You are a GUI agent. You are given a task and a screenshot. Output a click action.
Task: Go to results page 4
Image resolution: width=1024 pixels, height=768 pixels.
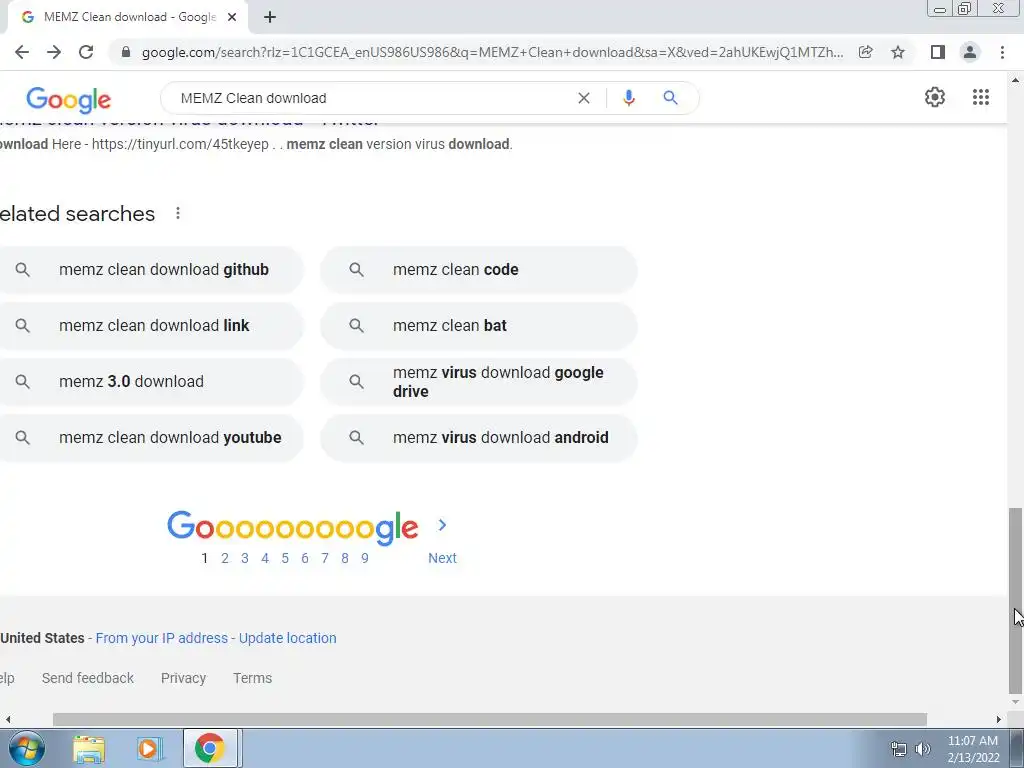click(264, 558)
